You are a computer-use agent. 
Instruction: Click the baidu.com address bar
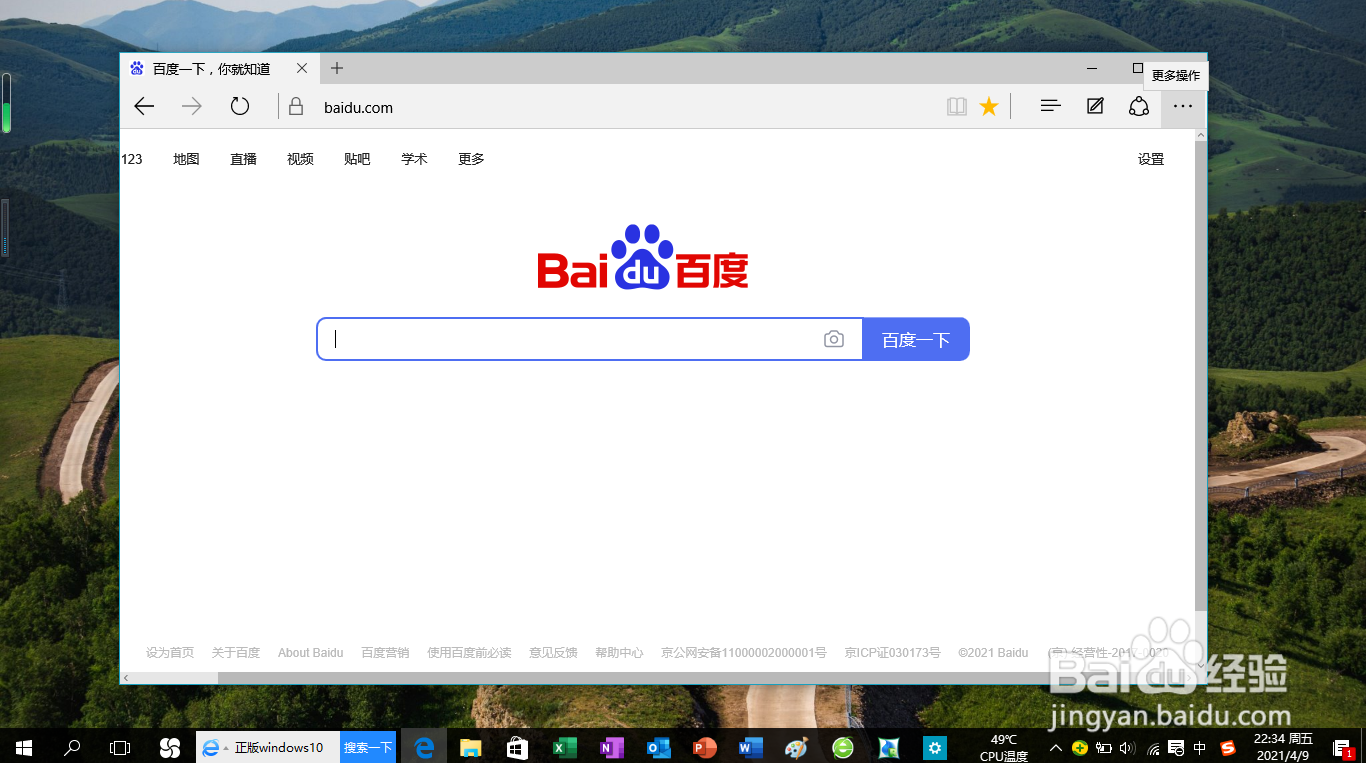[610, 107]
